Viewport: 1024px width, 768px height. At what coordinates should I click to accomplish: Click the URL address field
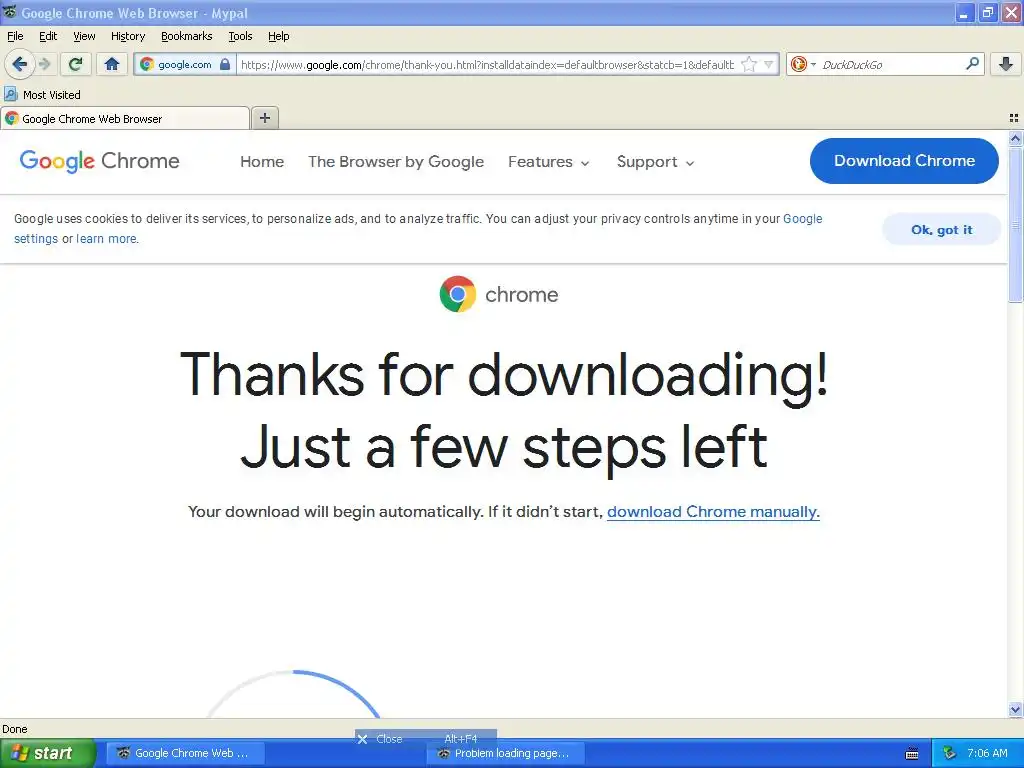tap(487, 64)
